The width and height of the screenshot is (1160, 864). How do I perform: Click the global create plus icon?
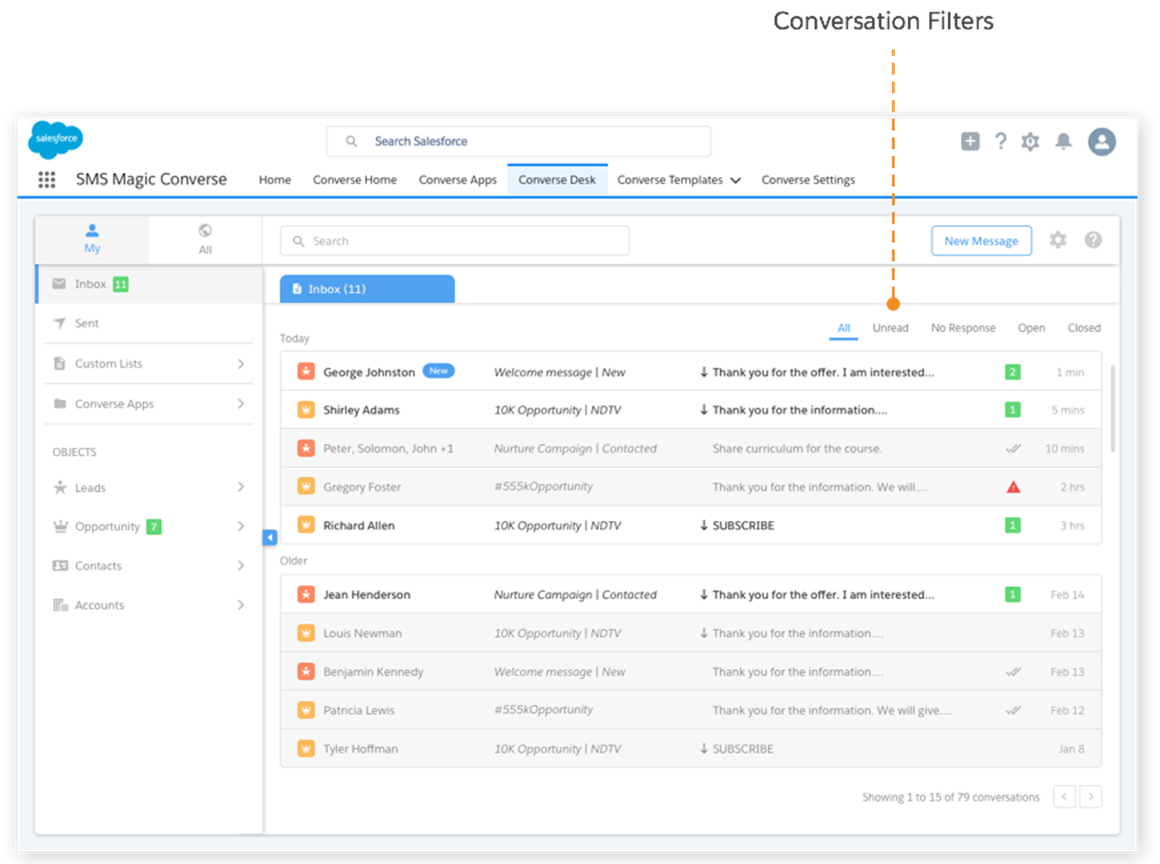point(970,141)
